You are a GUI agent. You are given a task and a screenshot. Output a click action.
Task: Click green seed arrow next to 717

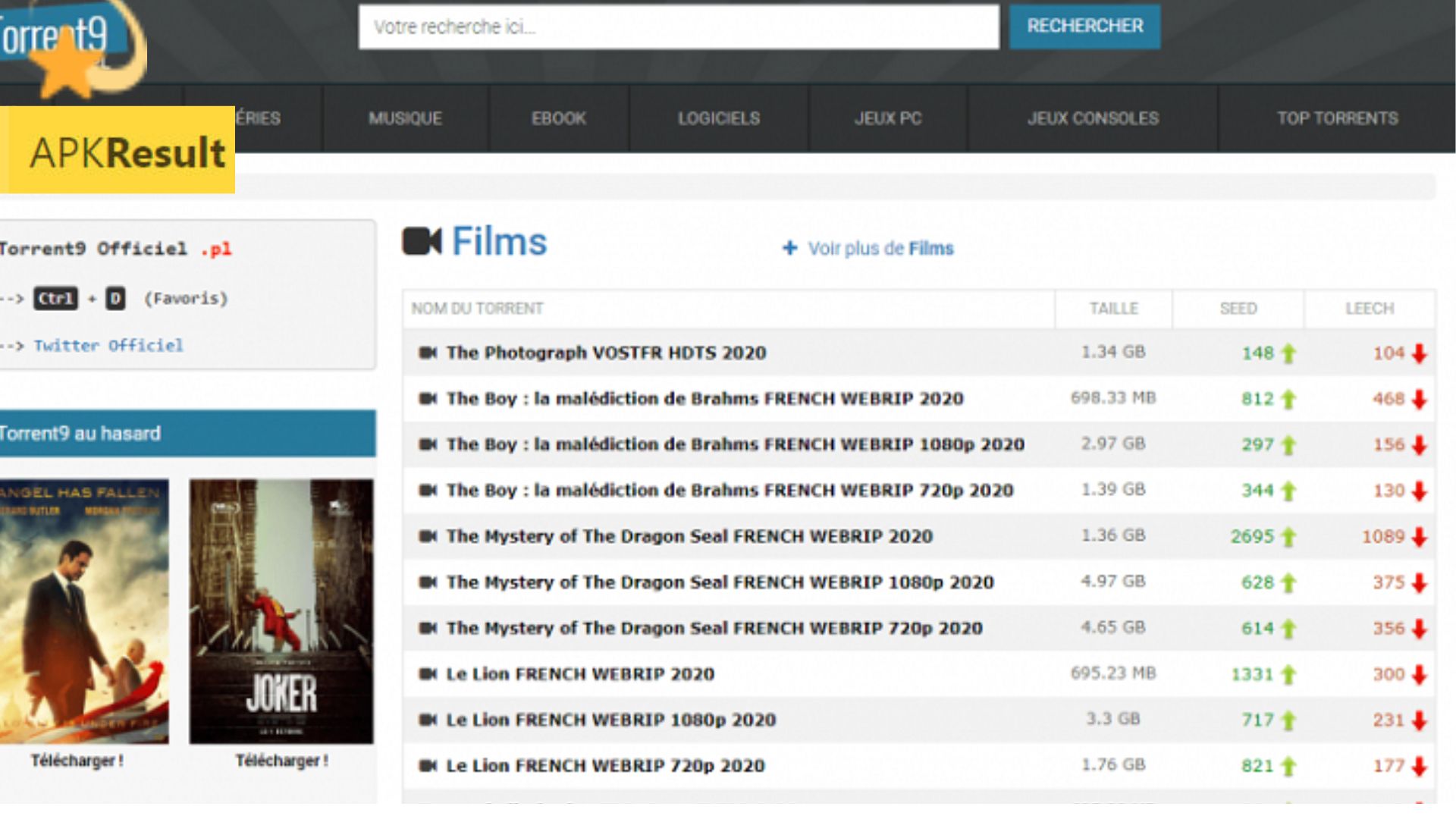pos(1288,720)
